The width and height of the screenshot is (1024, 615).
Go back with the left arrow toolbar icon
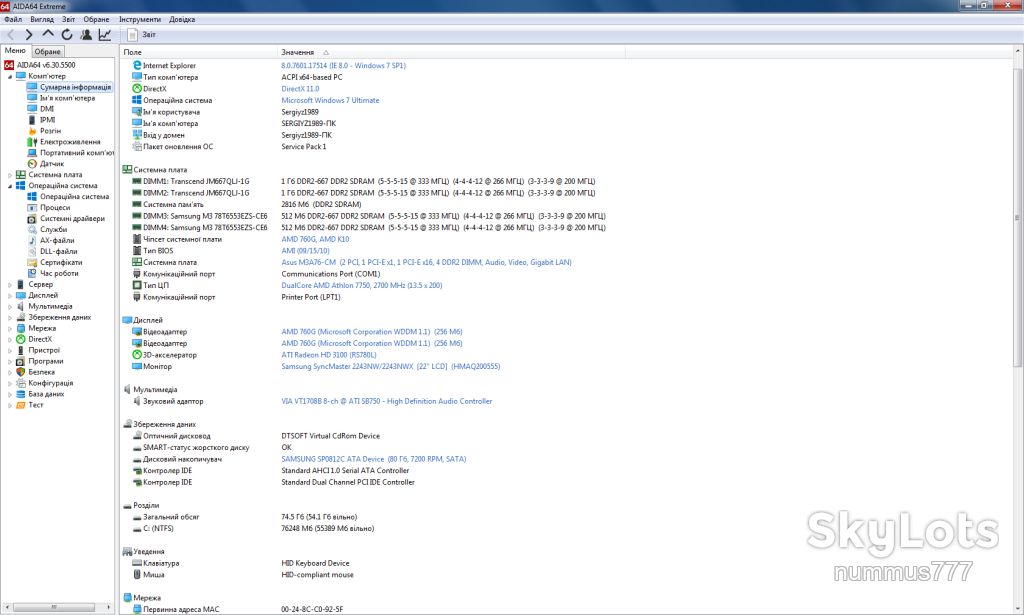(x=10, y=35)
